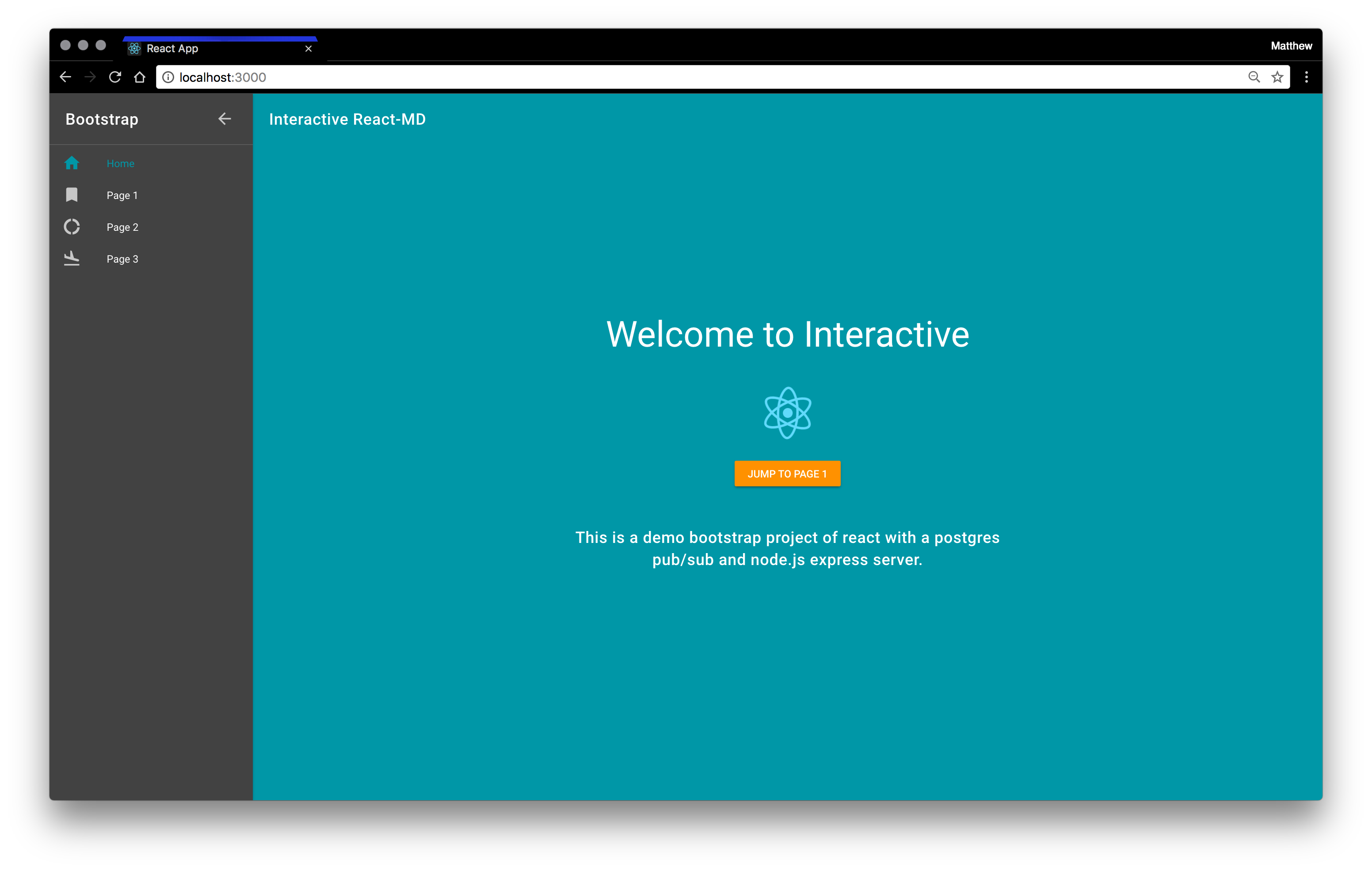1372x871 pixels.
Task: Go back with browser back arrow
Action: click(65, 77)
